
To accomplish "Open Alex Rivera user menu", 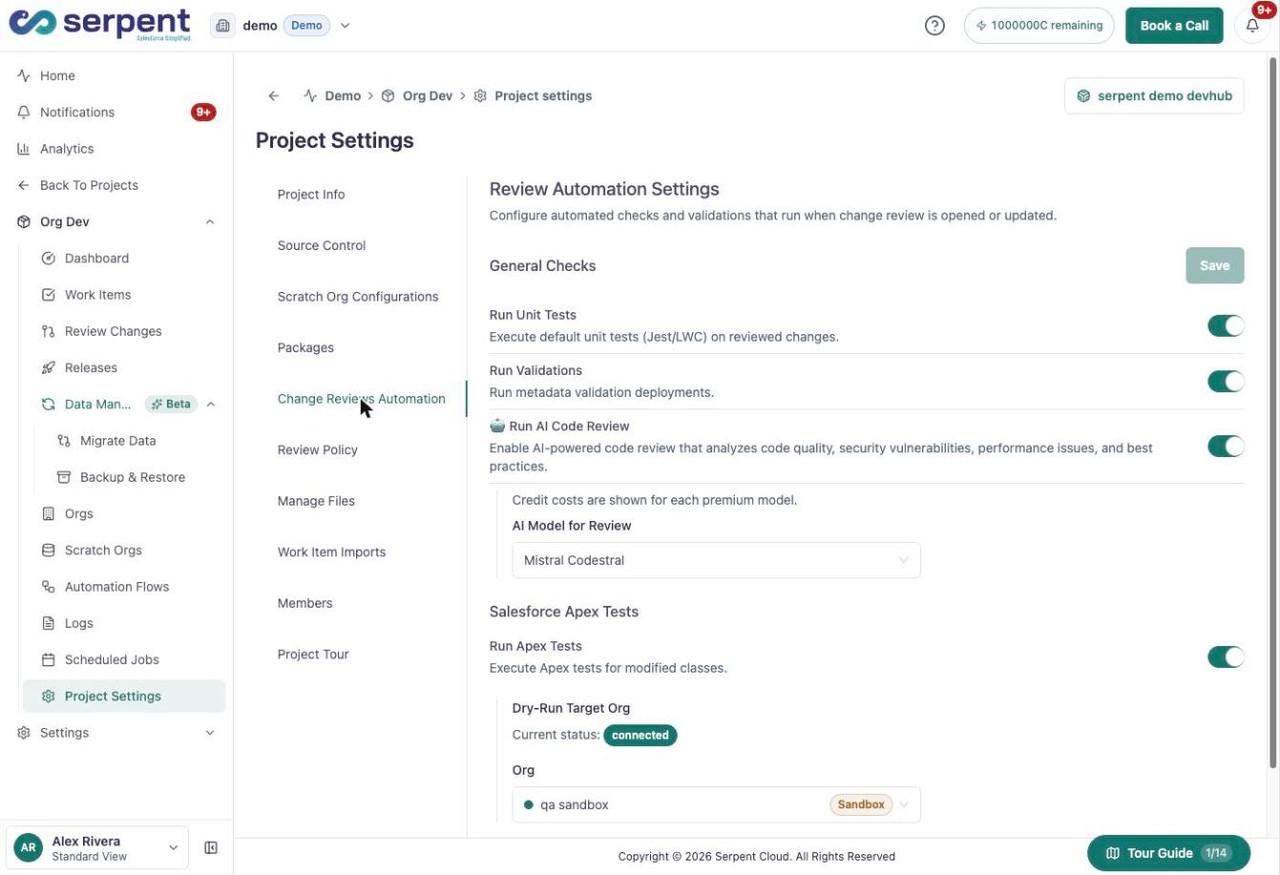I will (97, 848).
